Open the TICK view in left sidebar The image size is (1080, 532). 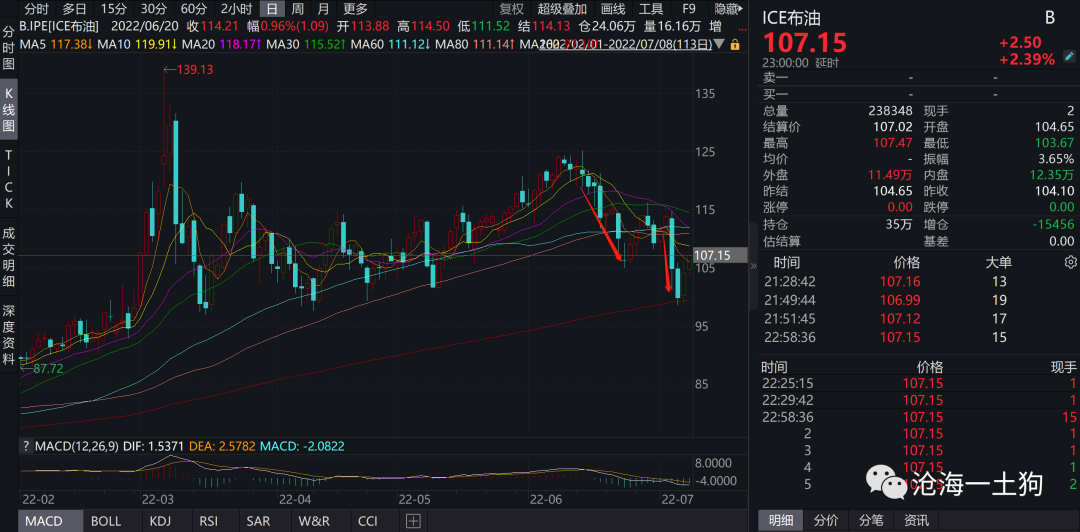coord(9,180)
